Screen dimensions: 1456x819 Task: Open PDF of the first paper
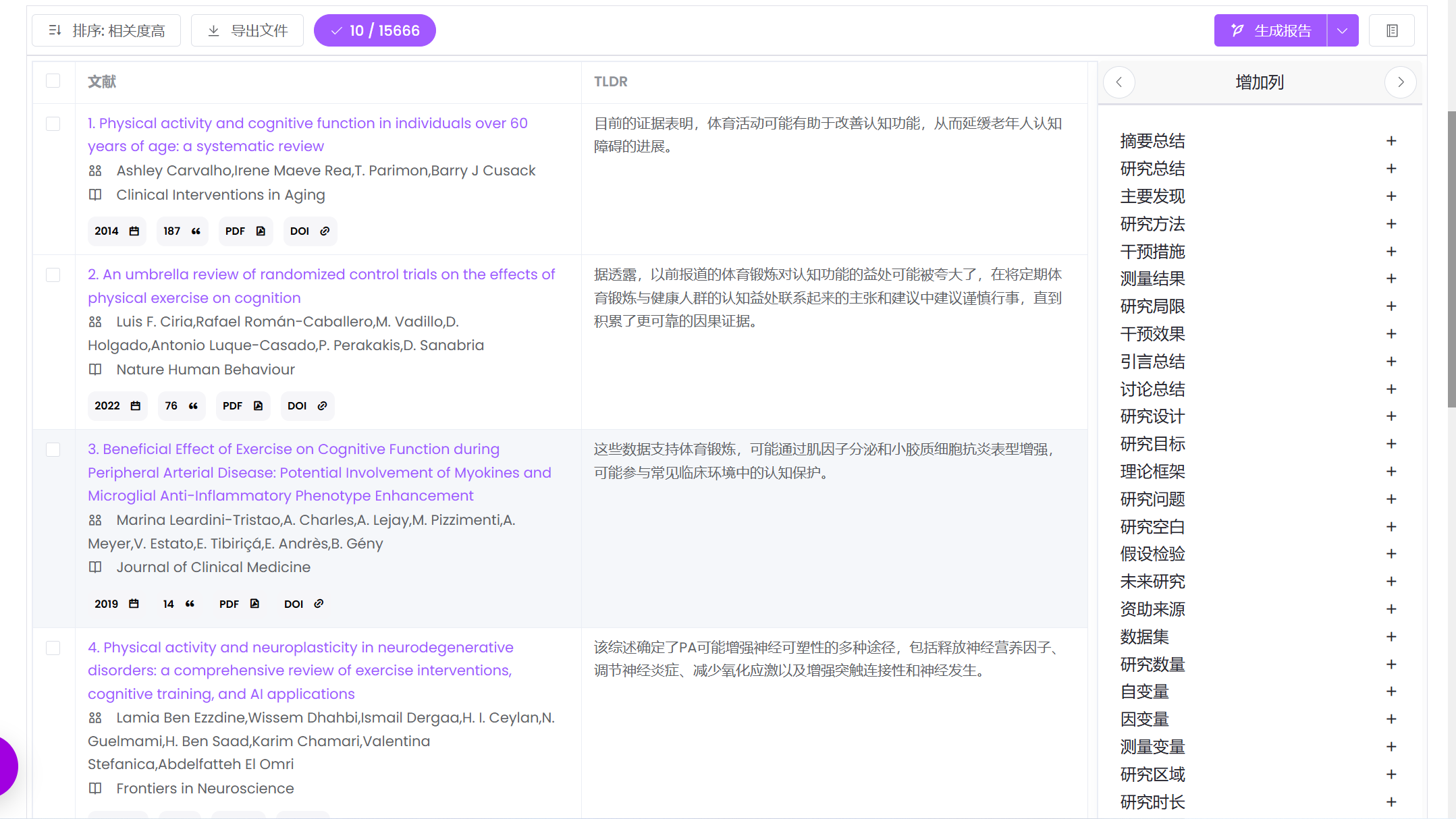pyautogui.click(x=244, y=231)
